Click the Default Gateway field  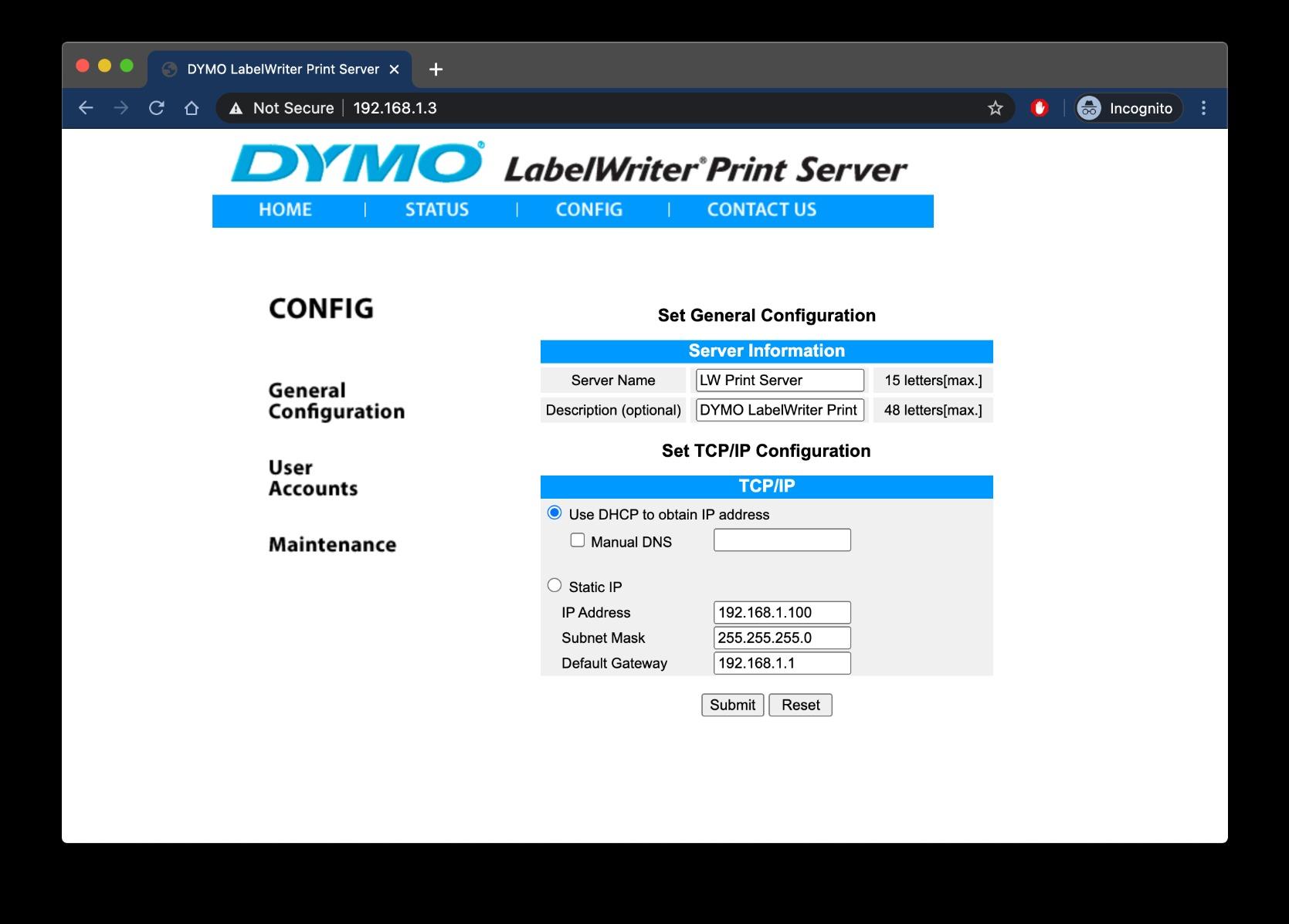coord(782,663)
